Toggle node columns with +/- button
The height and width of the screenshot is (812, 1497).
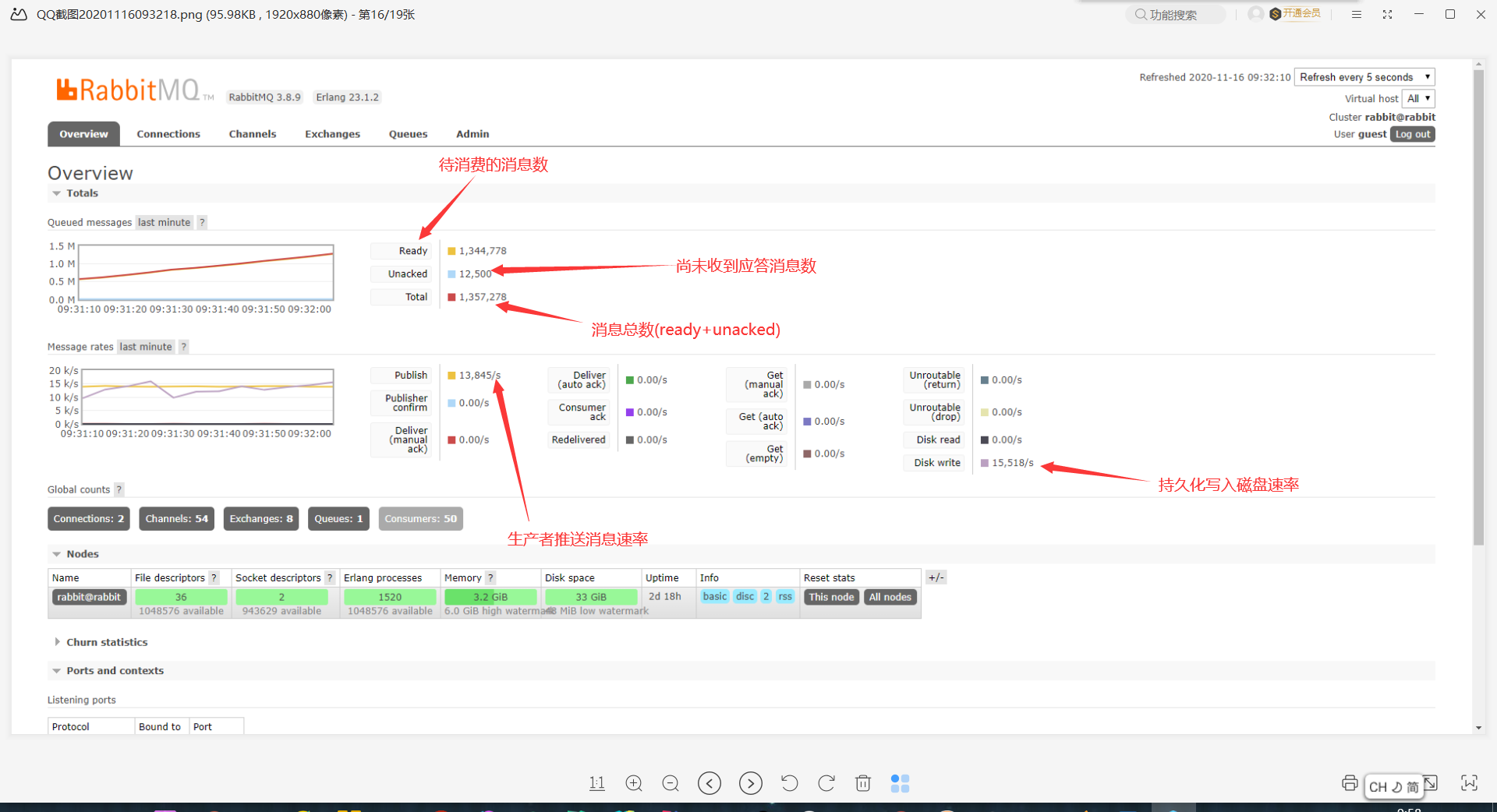pos(936,577)
